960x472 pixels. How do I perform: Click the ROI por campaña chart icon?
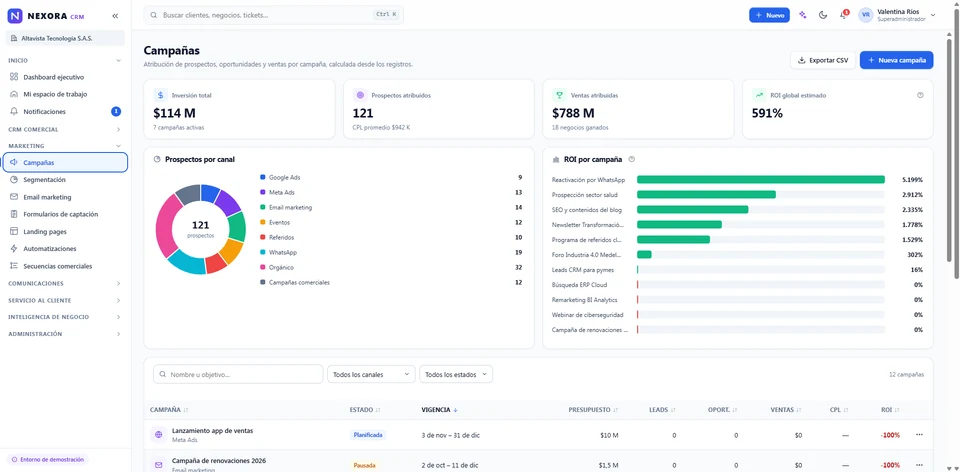click(556, 159)
